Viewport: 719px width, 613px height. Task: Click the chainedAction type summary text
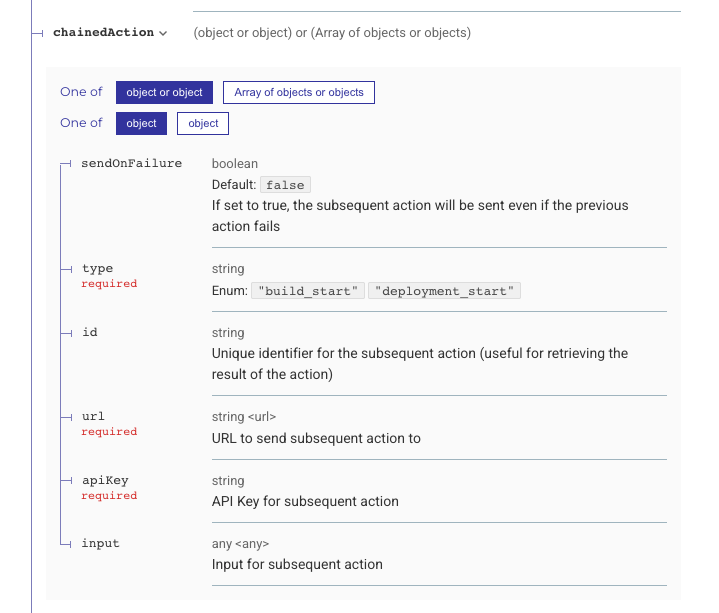click(x=332, y=33)
